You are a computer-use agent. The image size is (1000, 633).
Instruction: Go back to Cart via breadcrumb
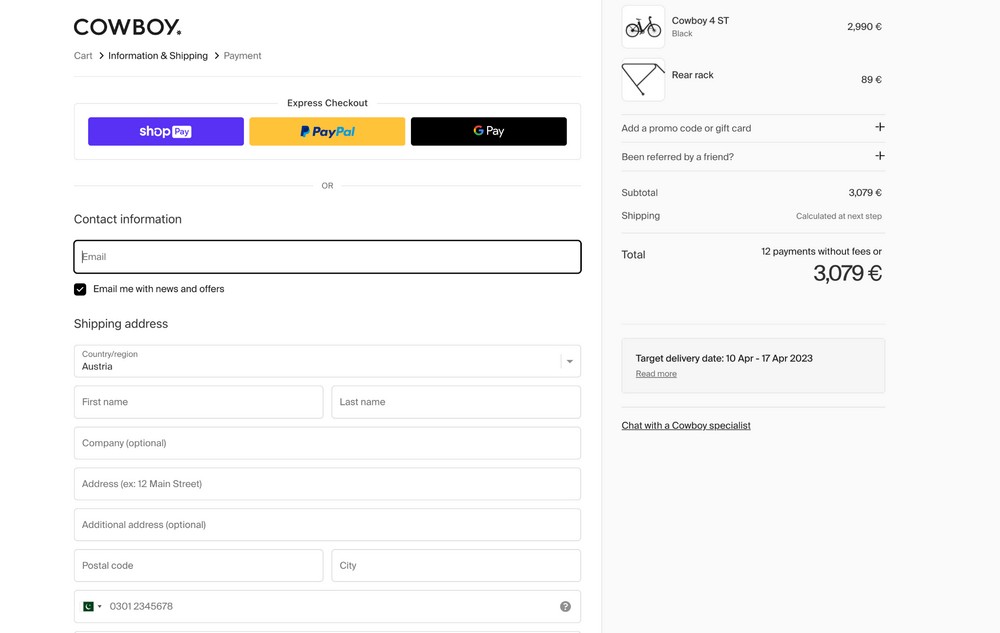[x=83, y=55]
